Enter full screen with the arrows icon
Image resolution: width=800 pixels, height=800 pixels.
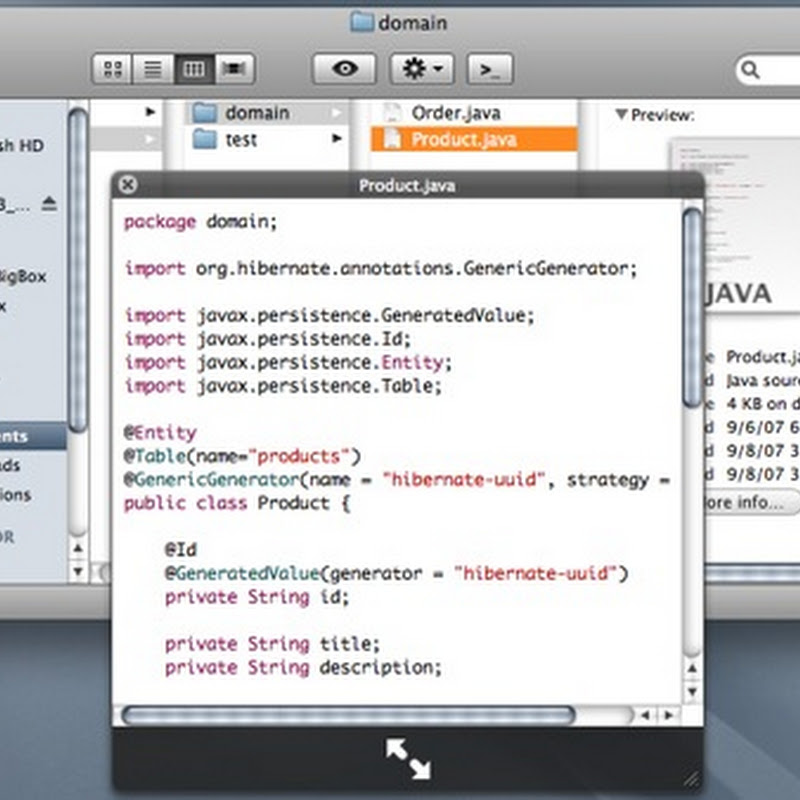(408, 758)
